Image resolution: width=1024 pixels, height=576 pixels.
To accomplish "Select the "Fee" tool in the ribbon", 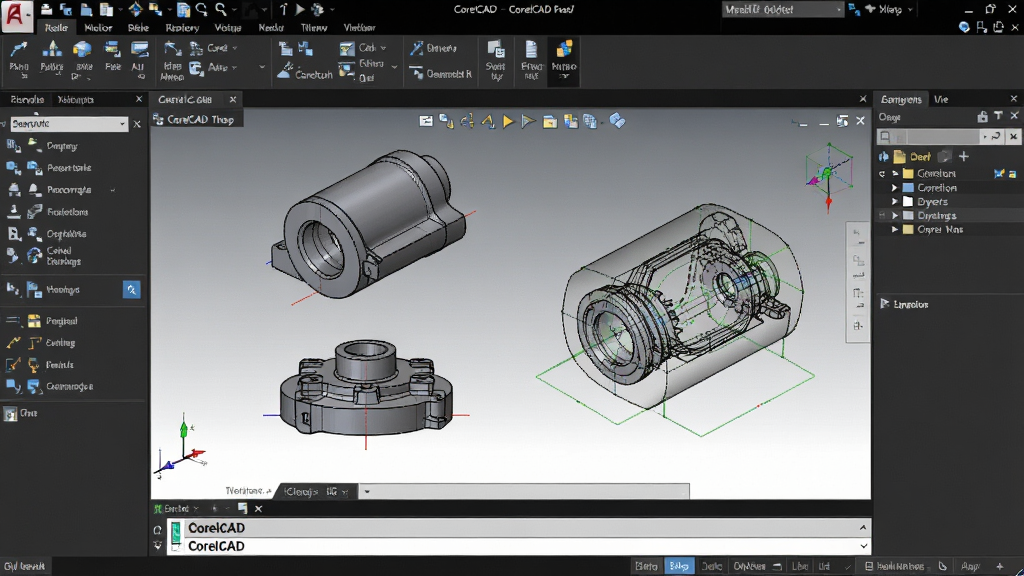I will [112, 57].
